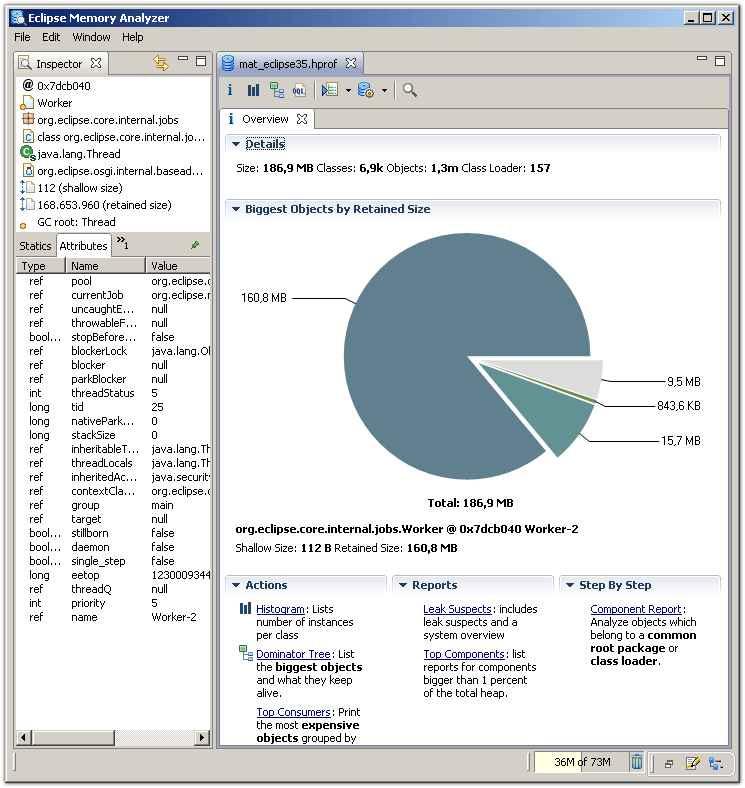Open the Histogram toolbar icon

253,90
